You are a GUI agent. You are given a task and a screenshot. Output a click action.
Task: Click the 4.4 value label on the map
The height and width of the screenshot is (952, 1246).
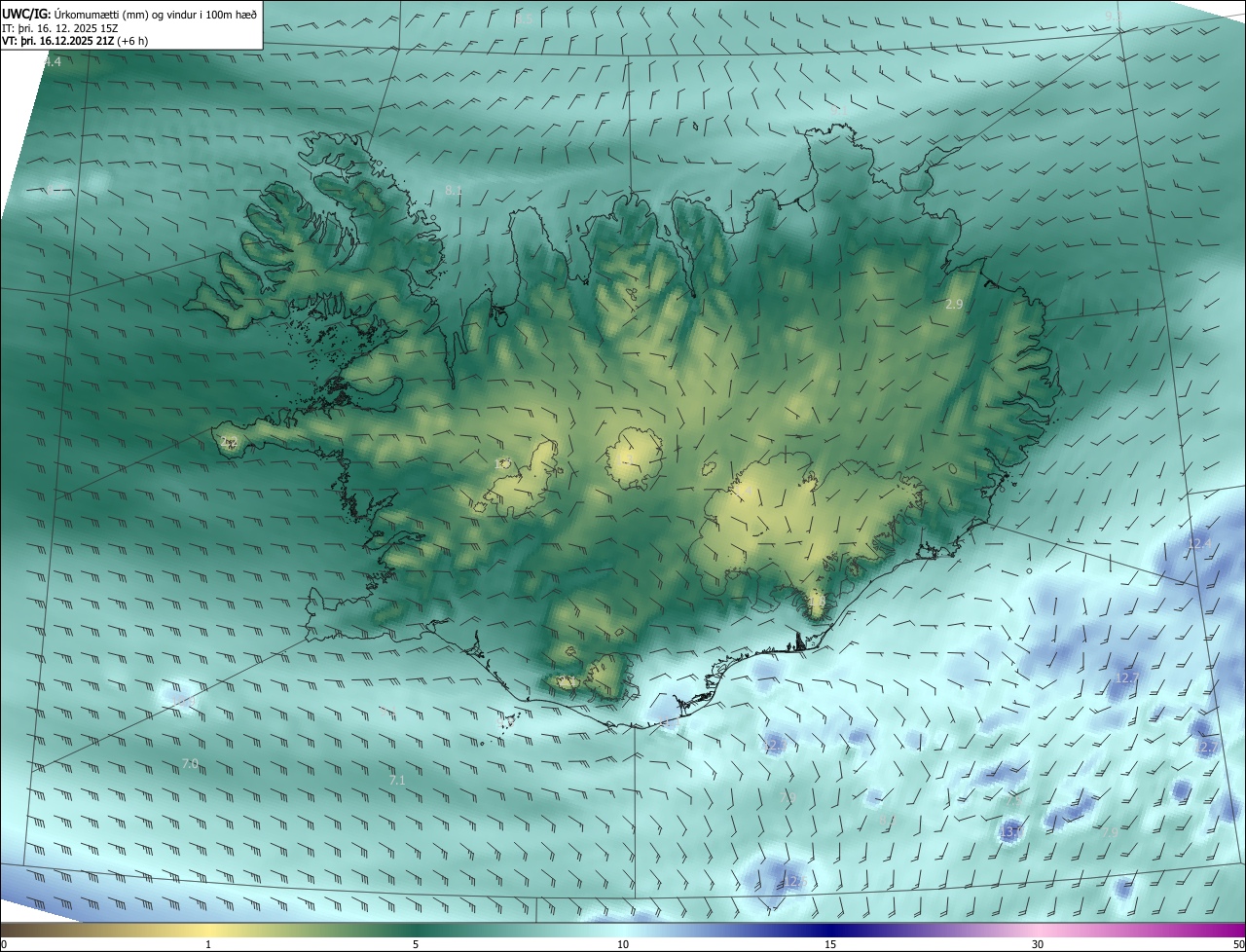53,62
